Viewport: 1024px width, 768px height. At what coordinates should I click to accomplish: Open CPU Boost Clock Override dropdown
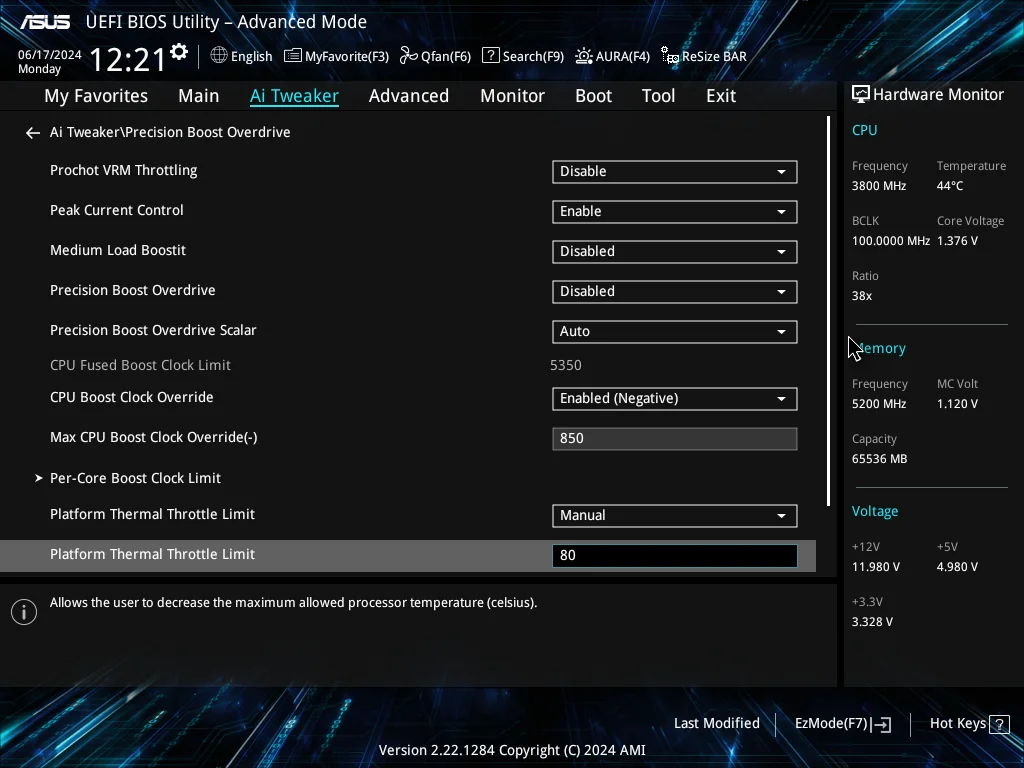[675, 399]
